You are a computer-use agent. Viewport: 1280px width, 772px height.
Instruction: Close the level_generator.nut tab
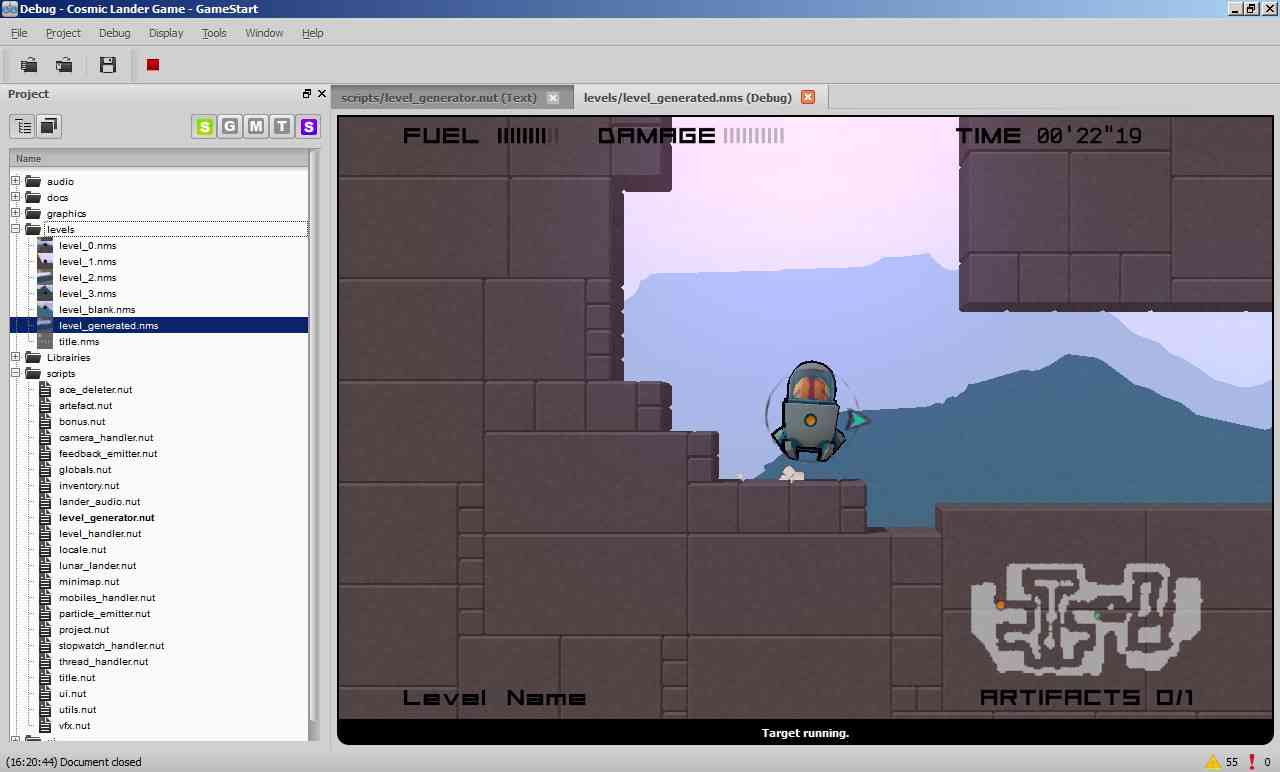[x=551, y=97]
